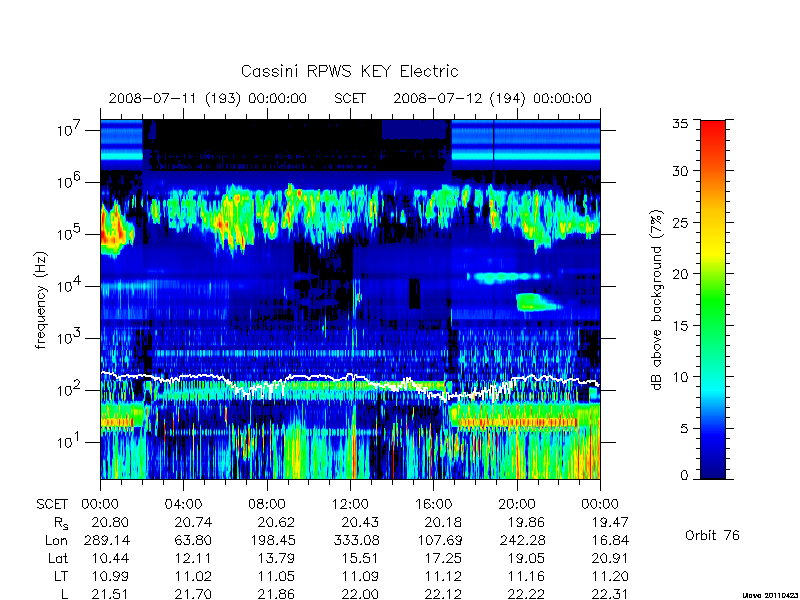
Task: Select the 10^5 frequency tick label
Action: (x=71, y=233)
